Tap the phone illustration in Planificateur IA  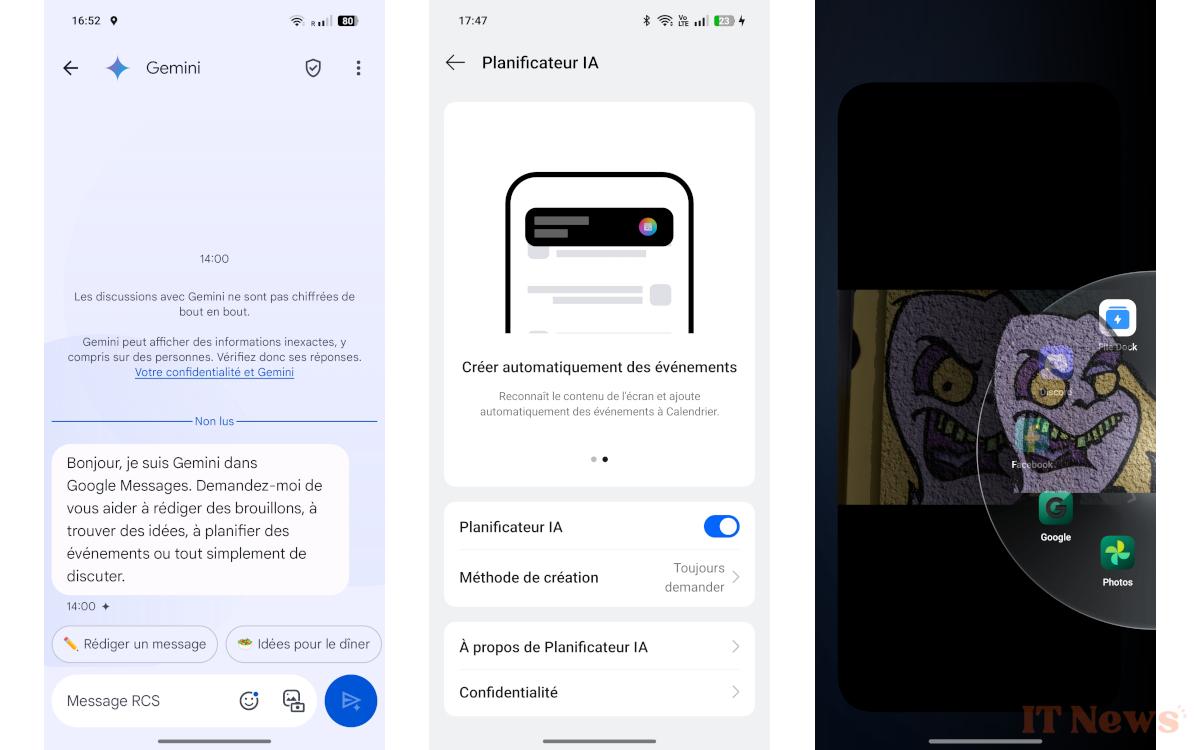point(599,253)
